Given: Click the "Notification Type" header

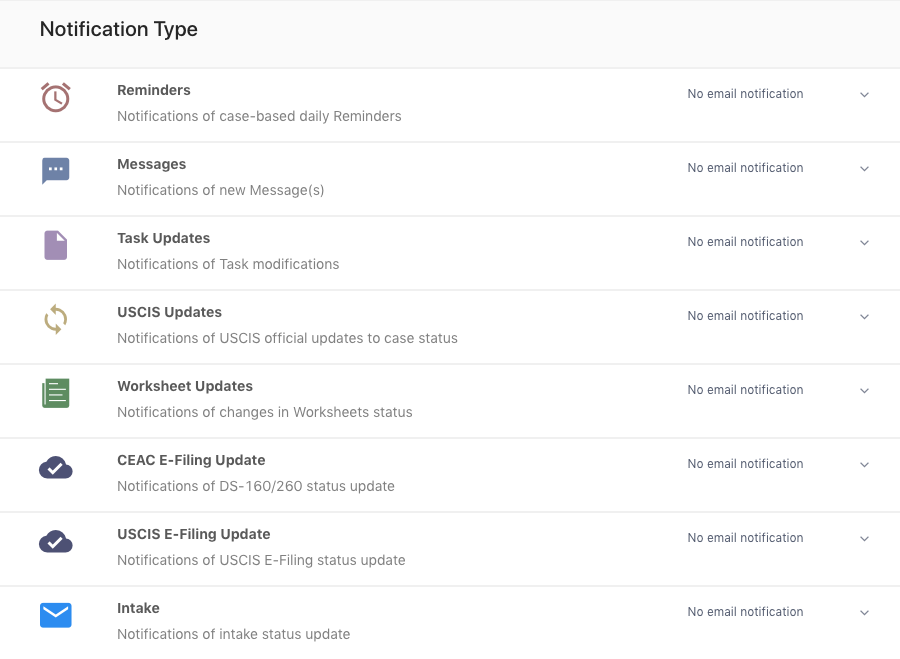Looking at the screenshot, I should tap(119, 30).
